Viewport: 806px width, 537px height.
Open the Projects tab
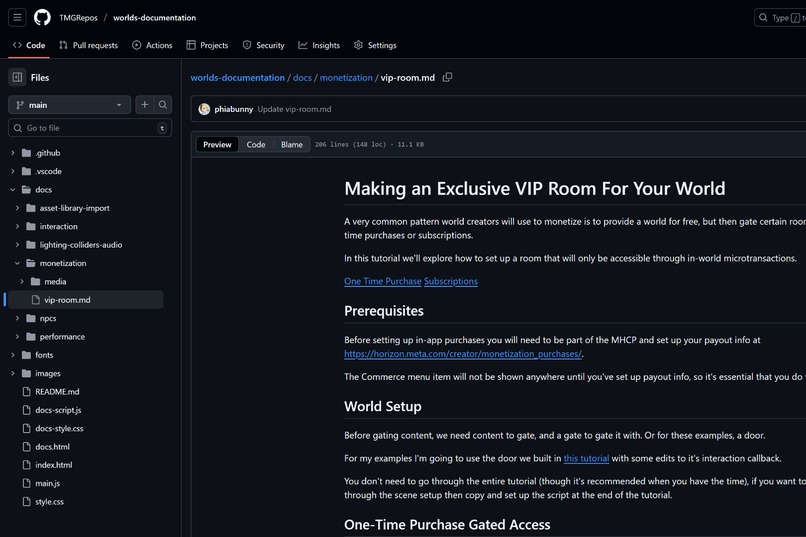pyautogui.click(x=207, y=45)
